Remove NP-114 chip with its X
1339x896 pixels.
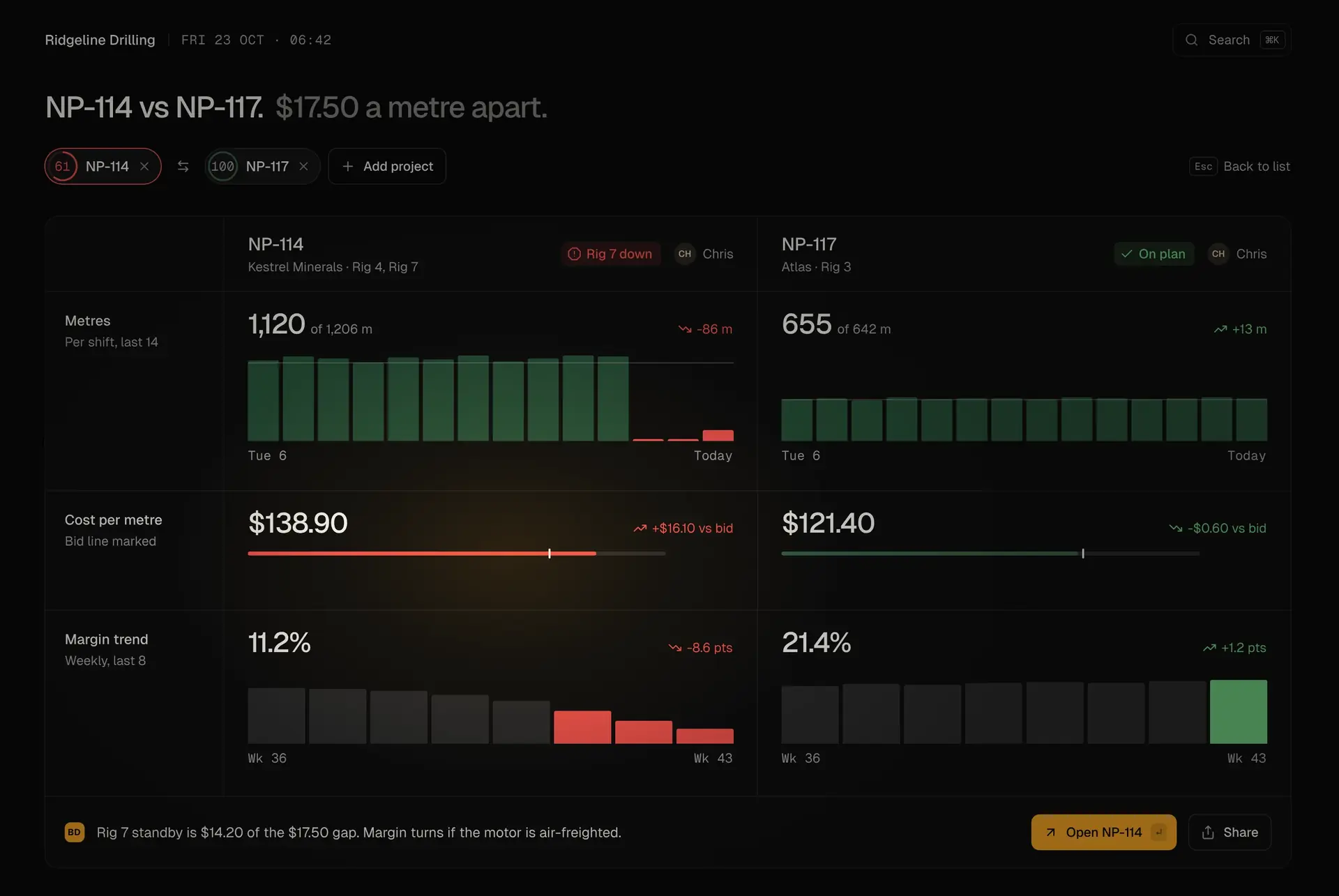pos(144,166)
